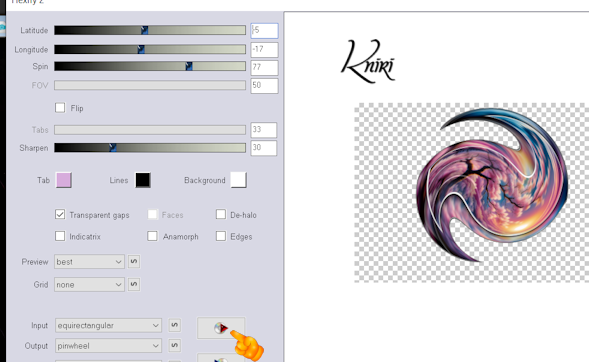
Task: Click the play button with red arrow
Action: [221, 328]
